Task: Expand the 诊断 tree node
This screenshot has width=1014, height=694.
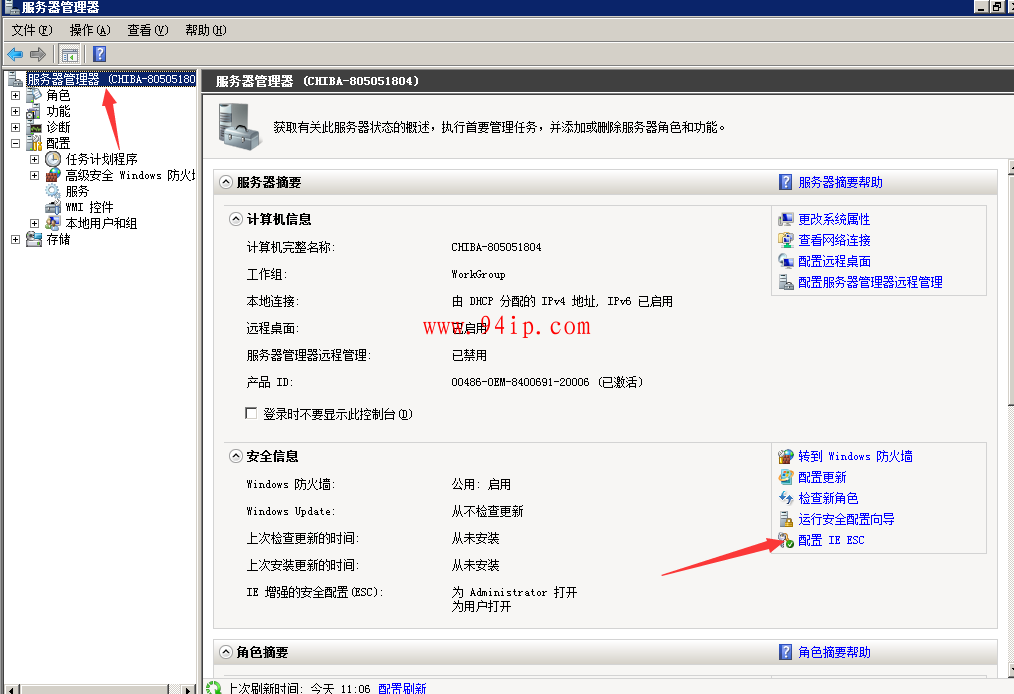Action: tap(16, 127)
